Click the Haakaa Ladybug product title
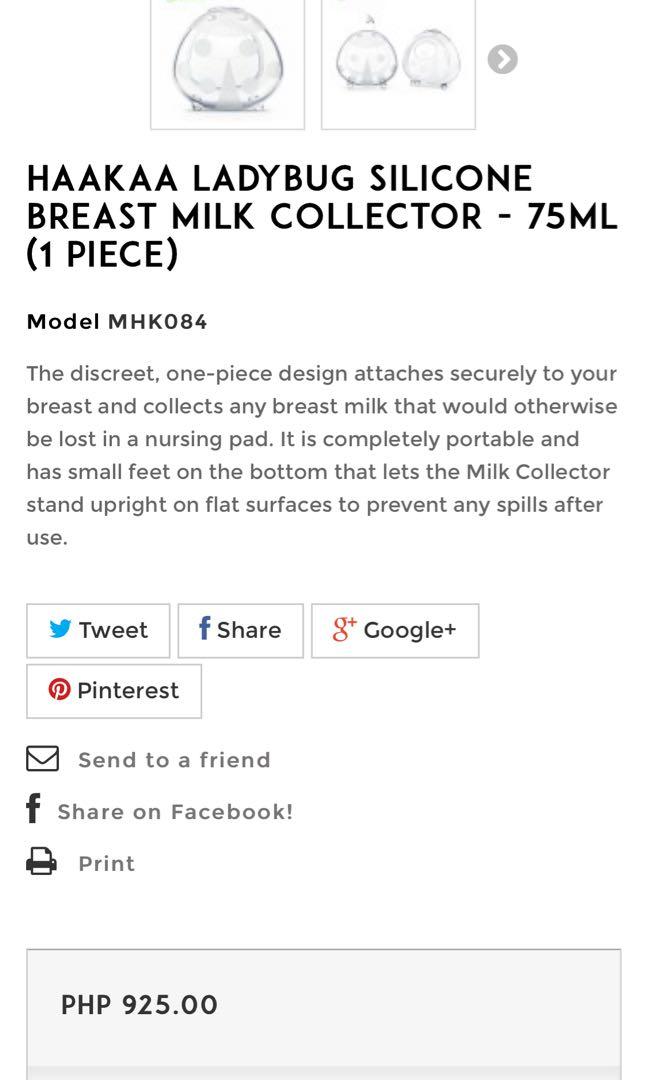The height and width of the screenshot is (1080, 648). pos(322,216)
